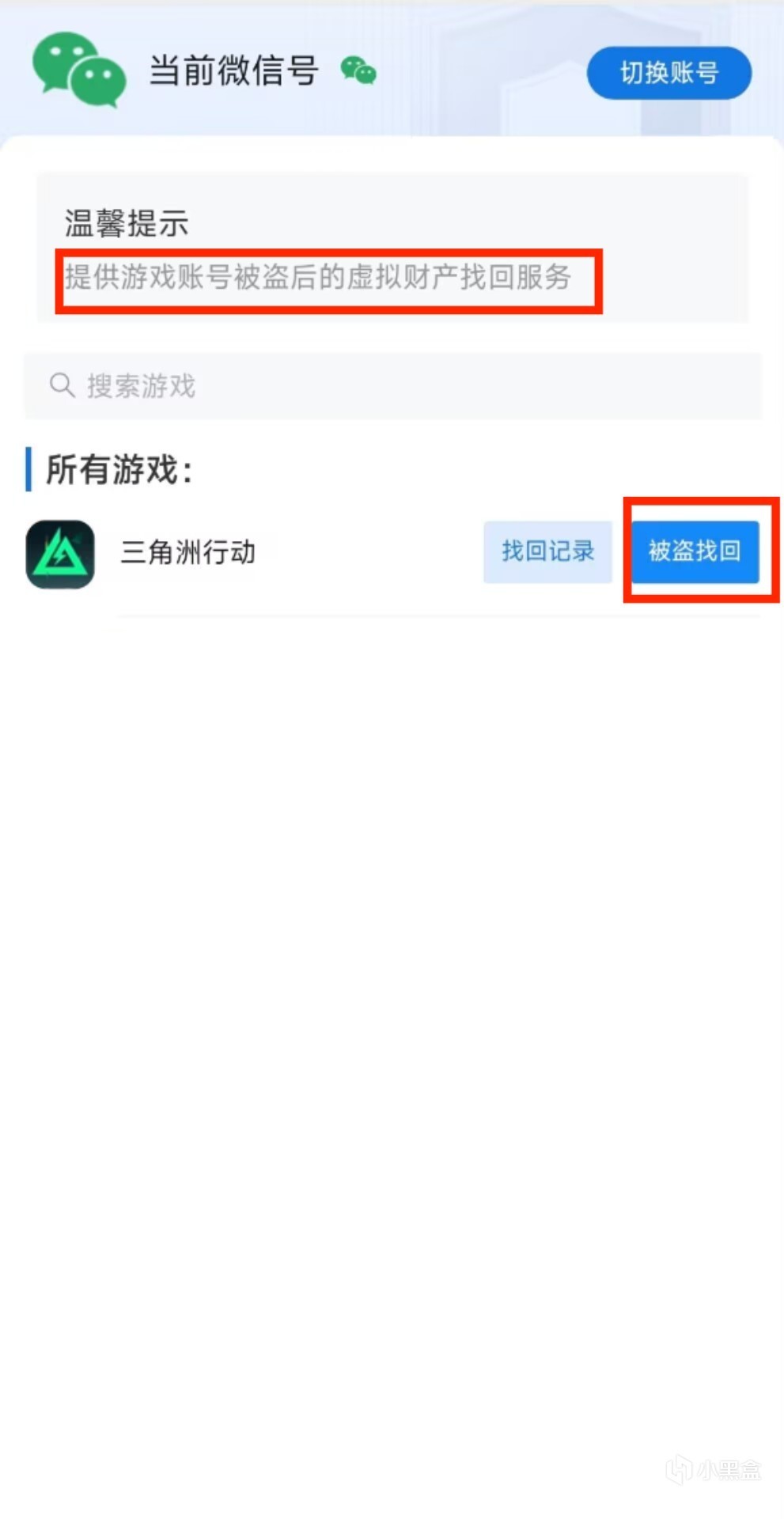
Task: Open the 三角洲行动 game icon
Action: (x=60, y=554)
